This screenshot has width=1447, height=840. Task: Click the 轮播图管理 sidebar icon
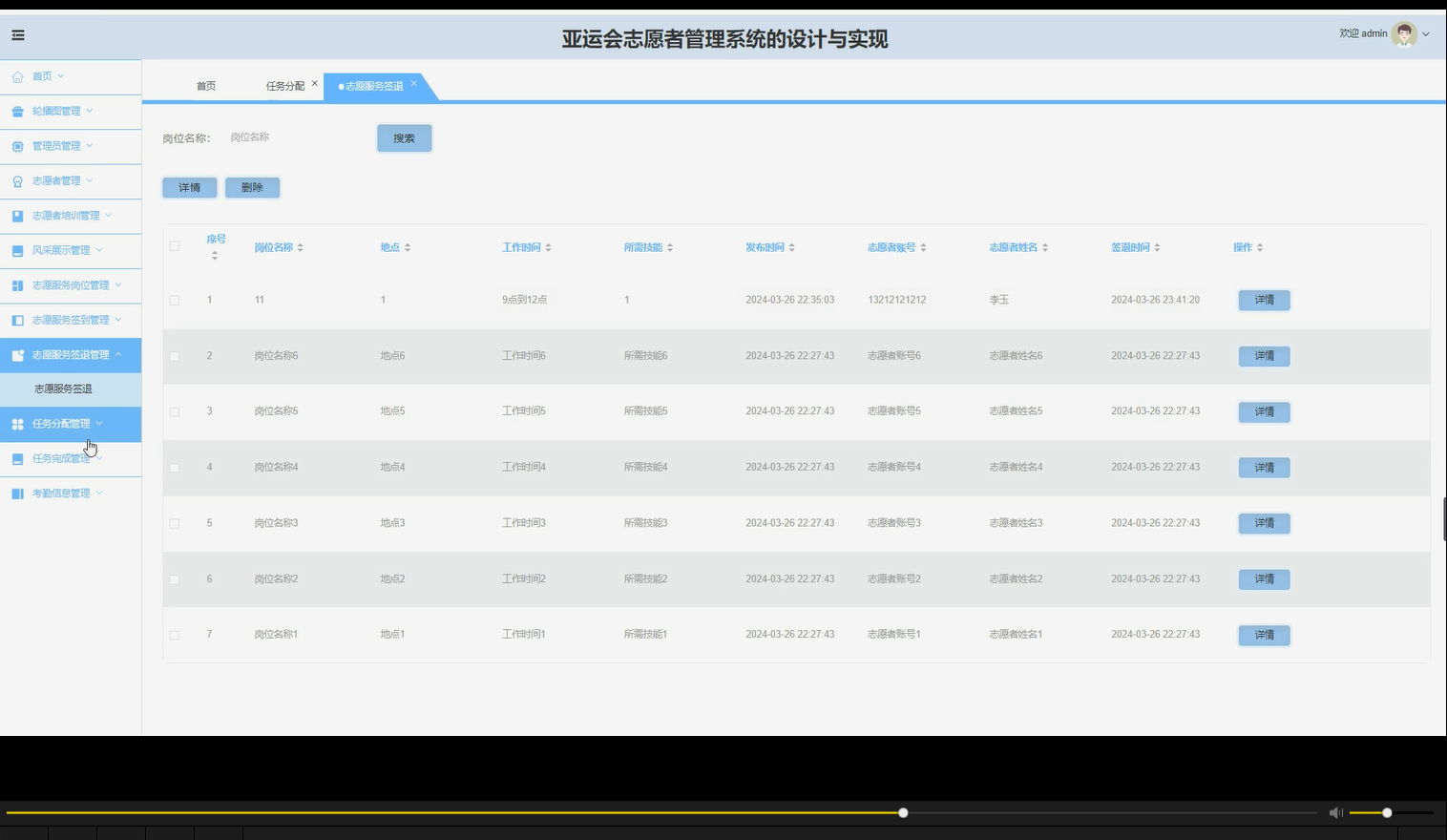point(17,112)
